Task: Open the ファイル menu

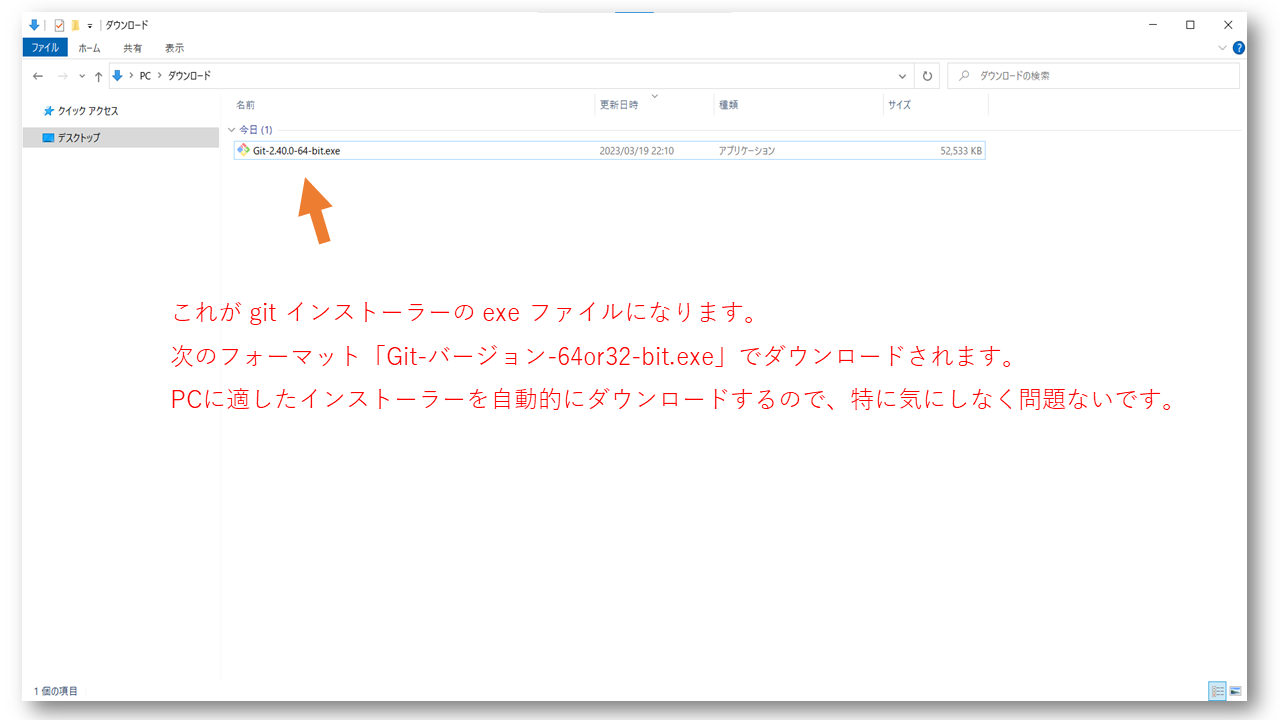Action: pos(45,48)
